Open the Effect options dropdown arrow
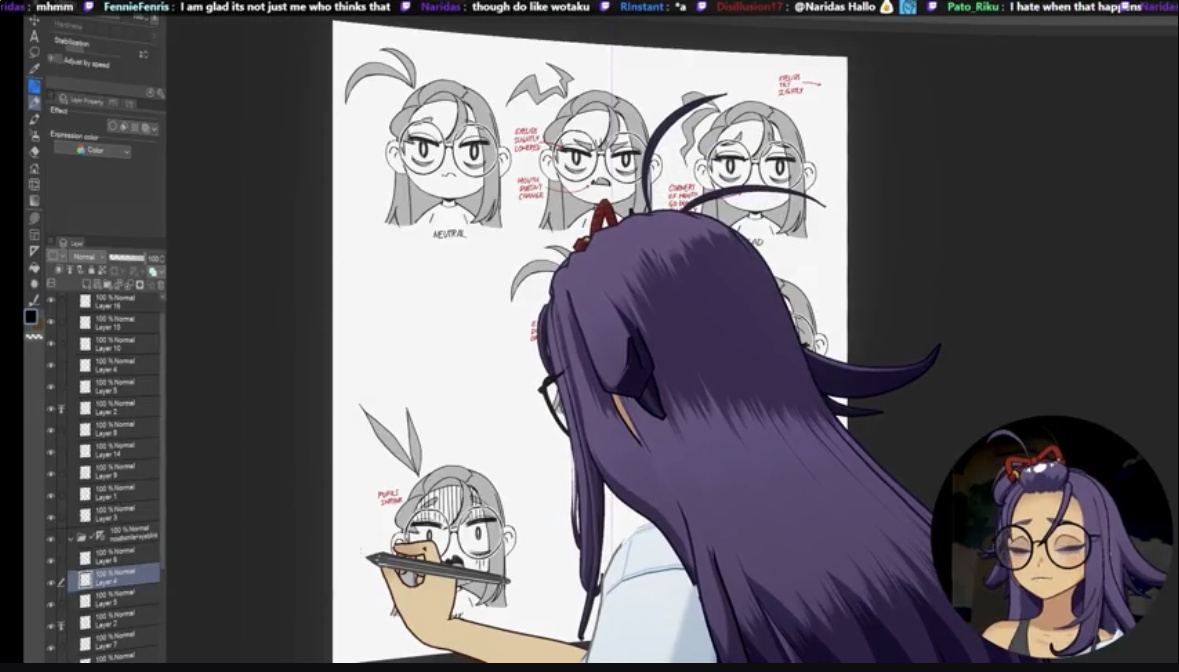The width and height of the screenshot is (1179, 672). point(155,127)
